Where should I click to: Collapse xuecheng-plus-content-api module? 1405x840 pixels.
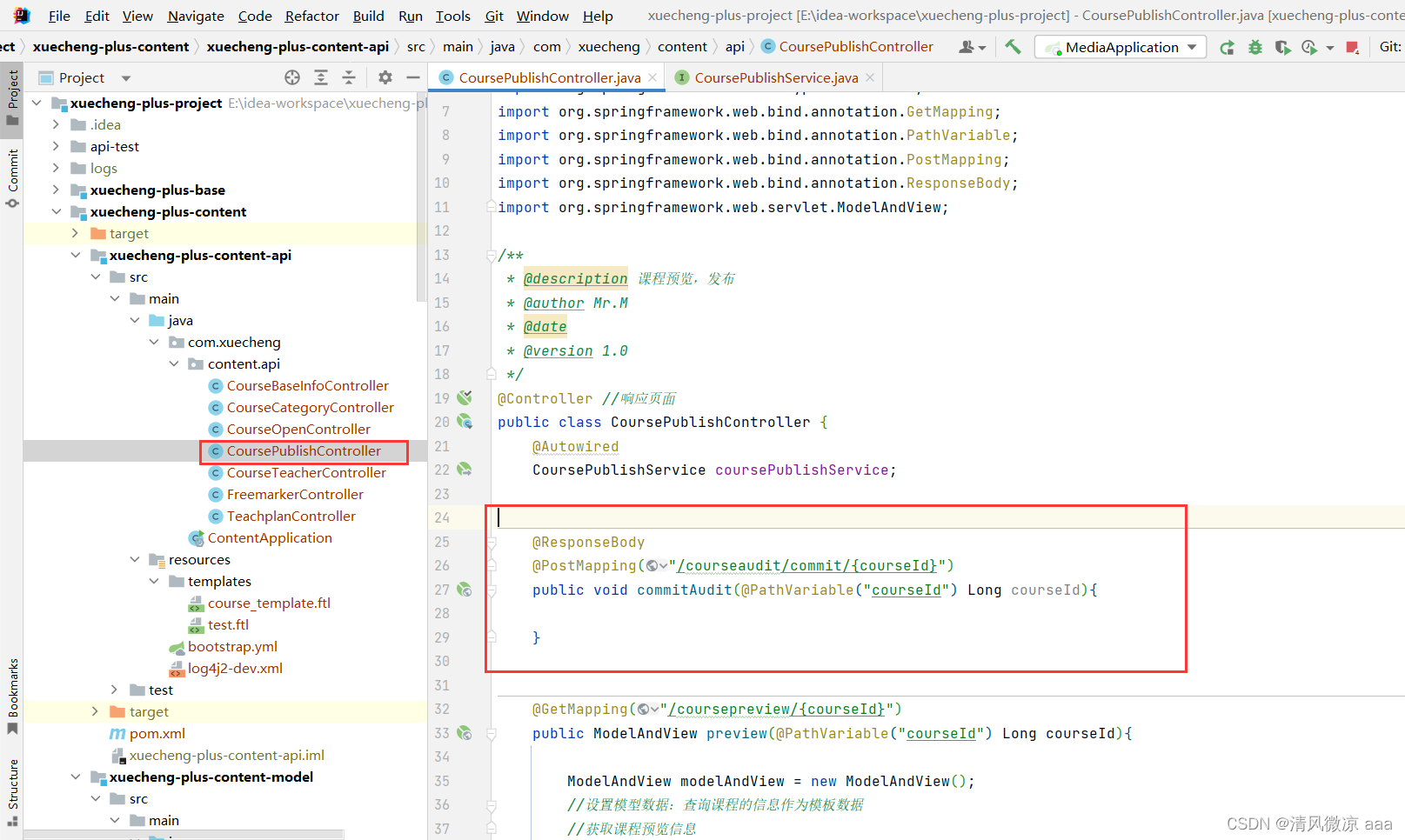(x=76, y=255)
